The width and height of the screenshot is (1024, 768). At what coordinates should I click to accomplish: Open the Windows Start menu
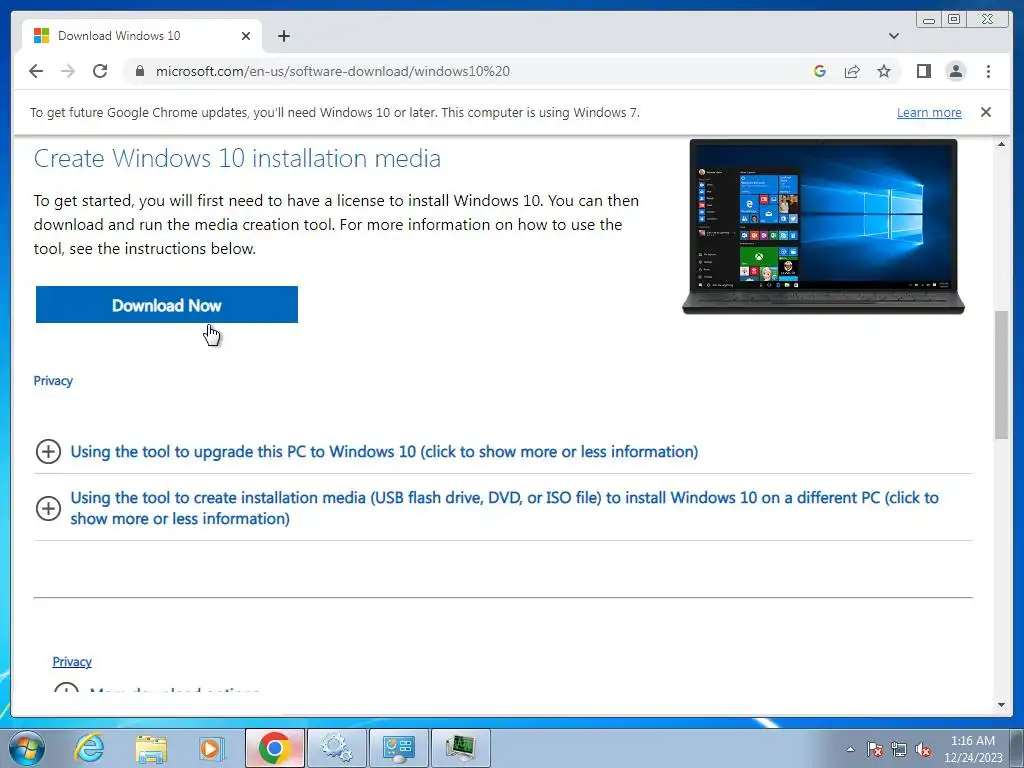27,748
